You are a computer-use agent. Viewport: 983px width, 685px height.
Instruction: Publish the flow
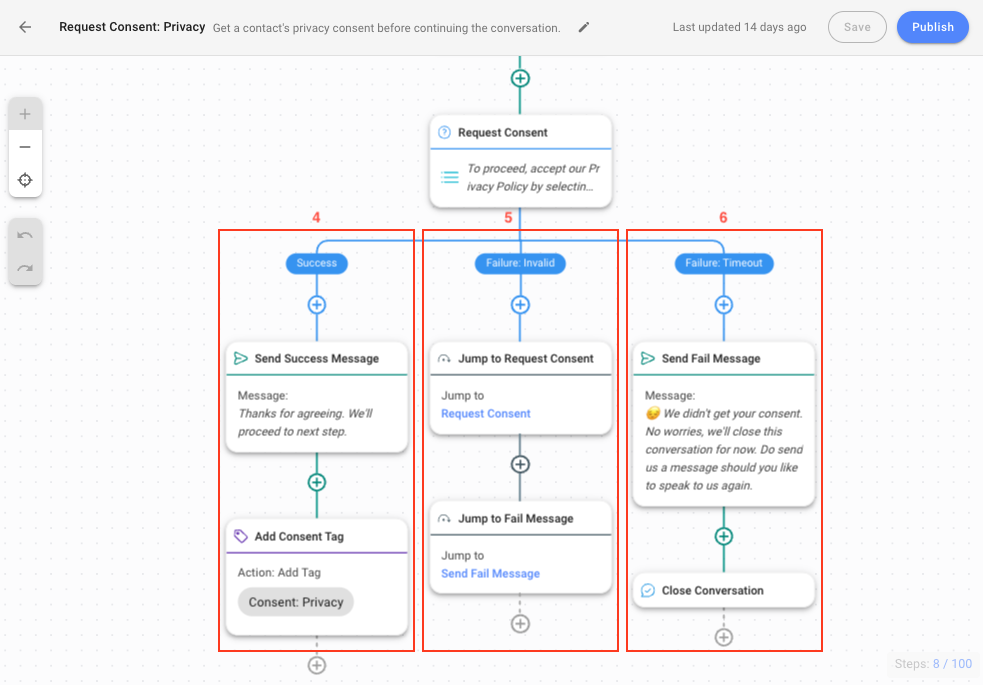[932, 27]
